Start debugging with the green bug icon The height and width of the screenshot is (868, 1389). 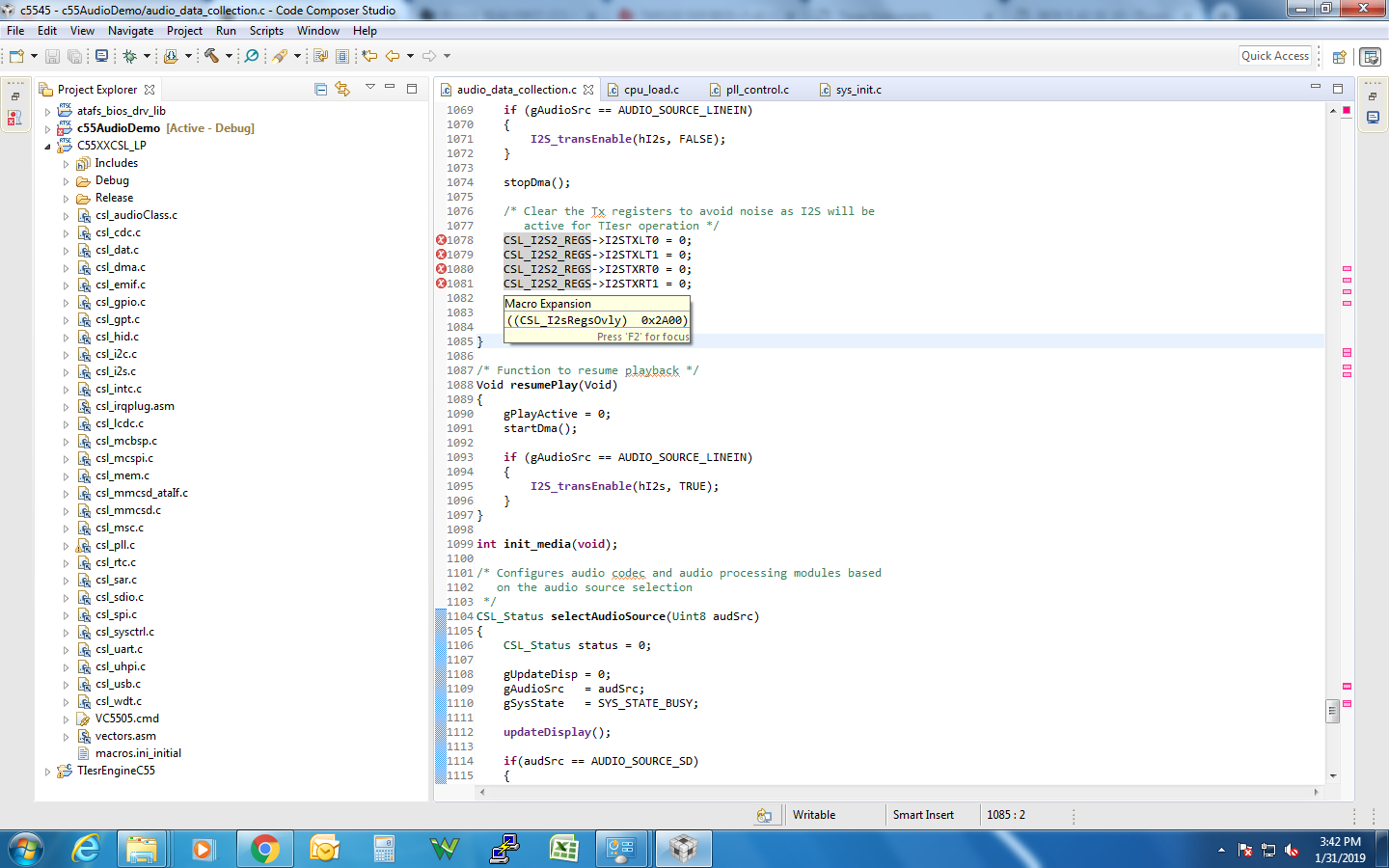click(x=129, y=56)
